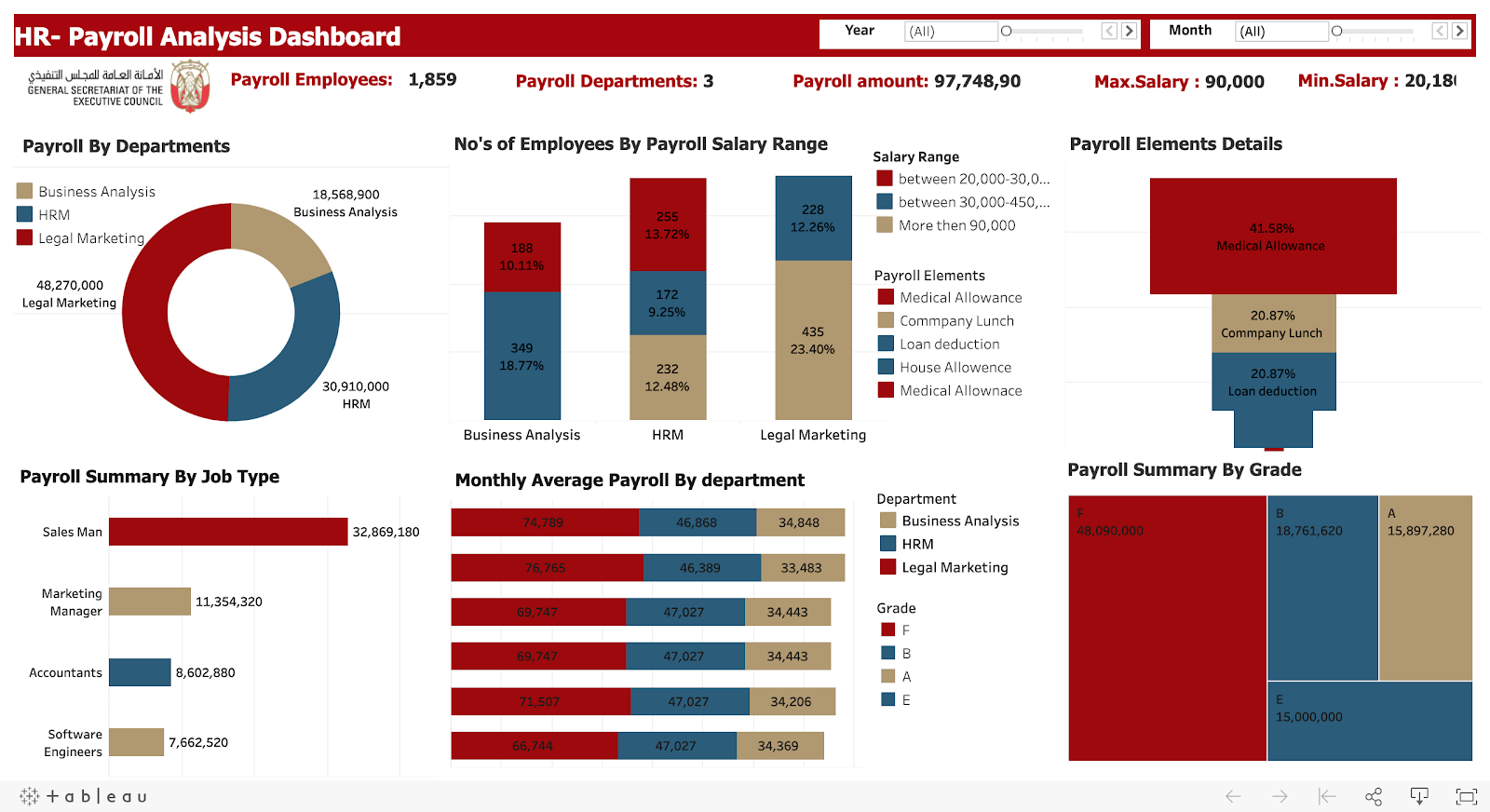Click HRM bar segment labeled 255
This screenshot has width=1490, height=812.
668,224
